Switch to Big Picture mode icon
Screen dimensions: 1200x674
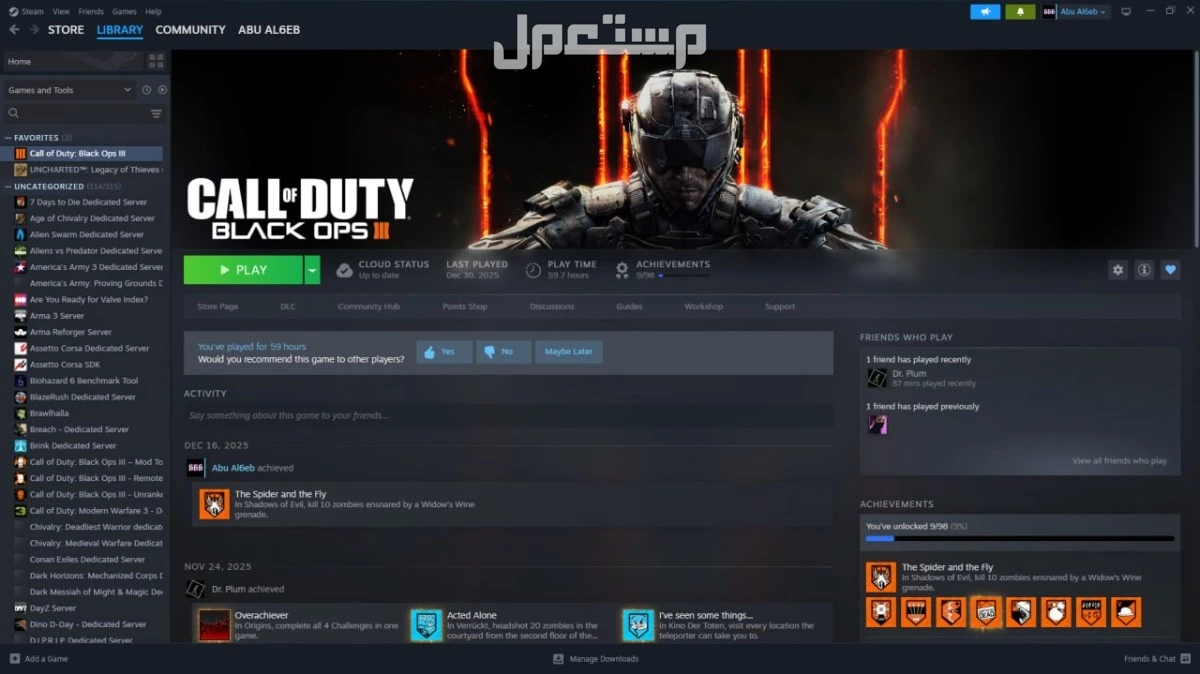[x=1126, y=12]
